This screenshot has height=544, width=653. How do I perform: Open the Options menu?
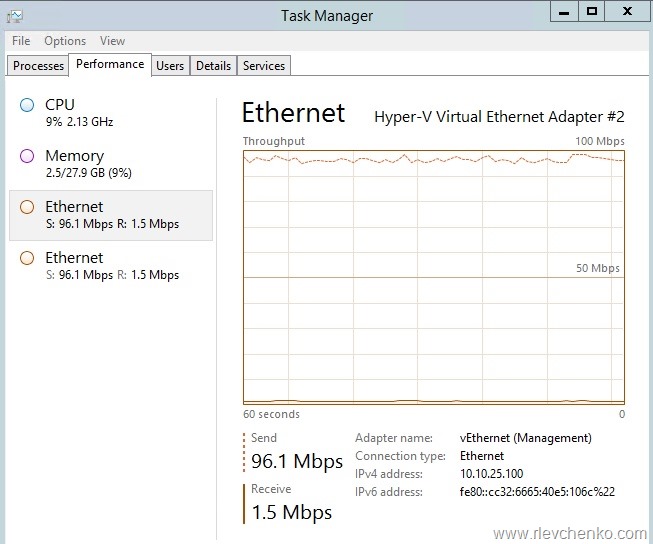(65, 41)
